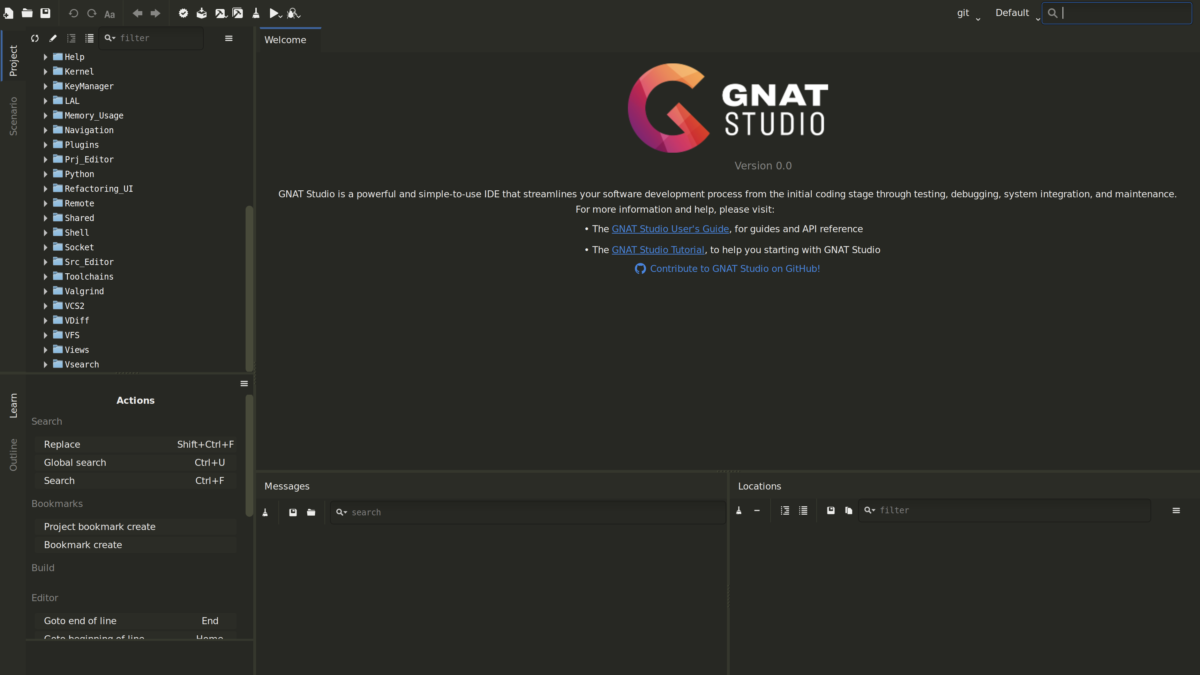The width and height of the screenshot is (1200, 675).
Task: Launch the debugger with the bug icon
Action: tap(292, 13)
